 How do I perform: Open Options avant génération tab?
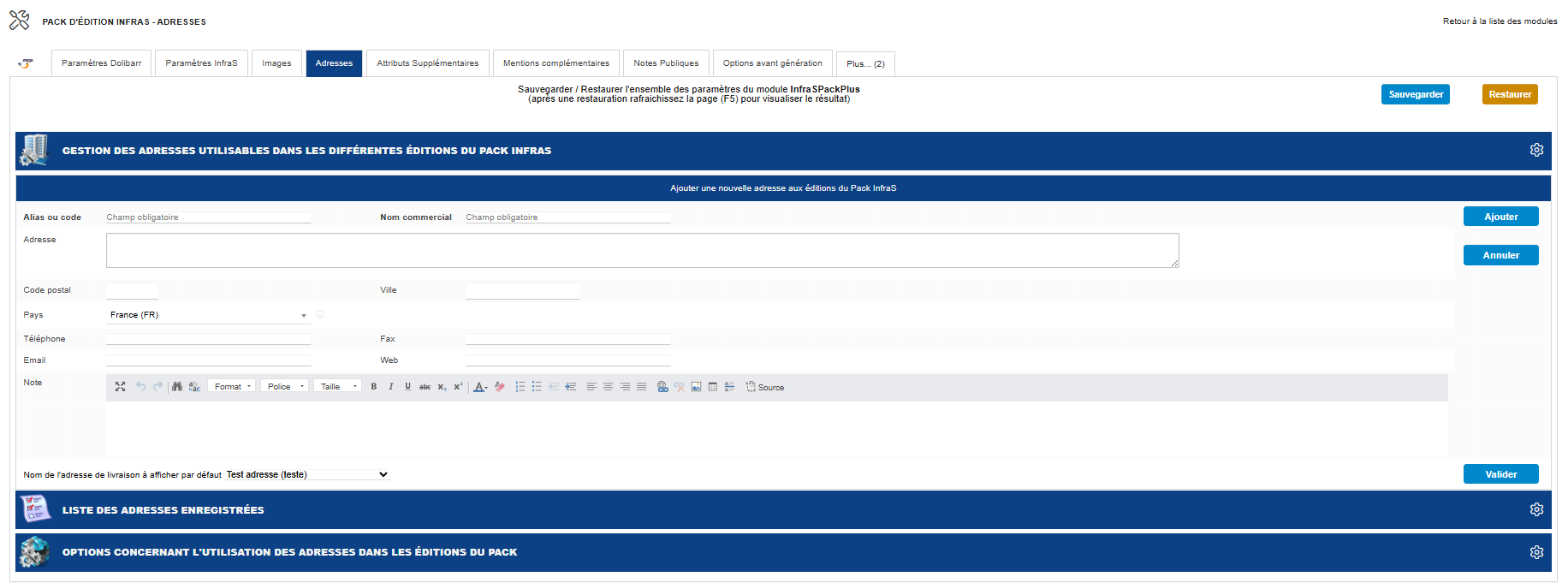(x=772, y=63)
